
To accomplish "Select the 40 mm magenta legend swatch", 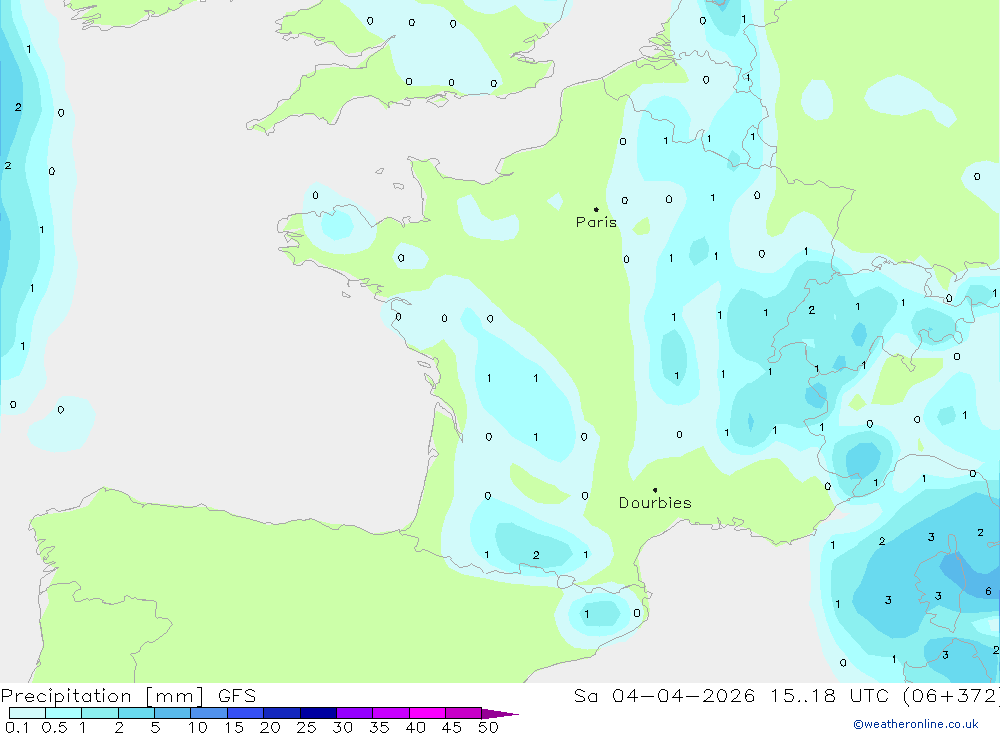I will 427,713.
